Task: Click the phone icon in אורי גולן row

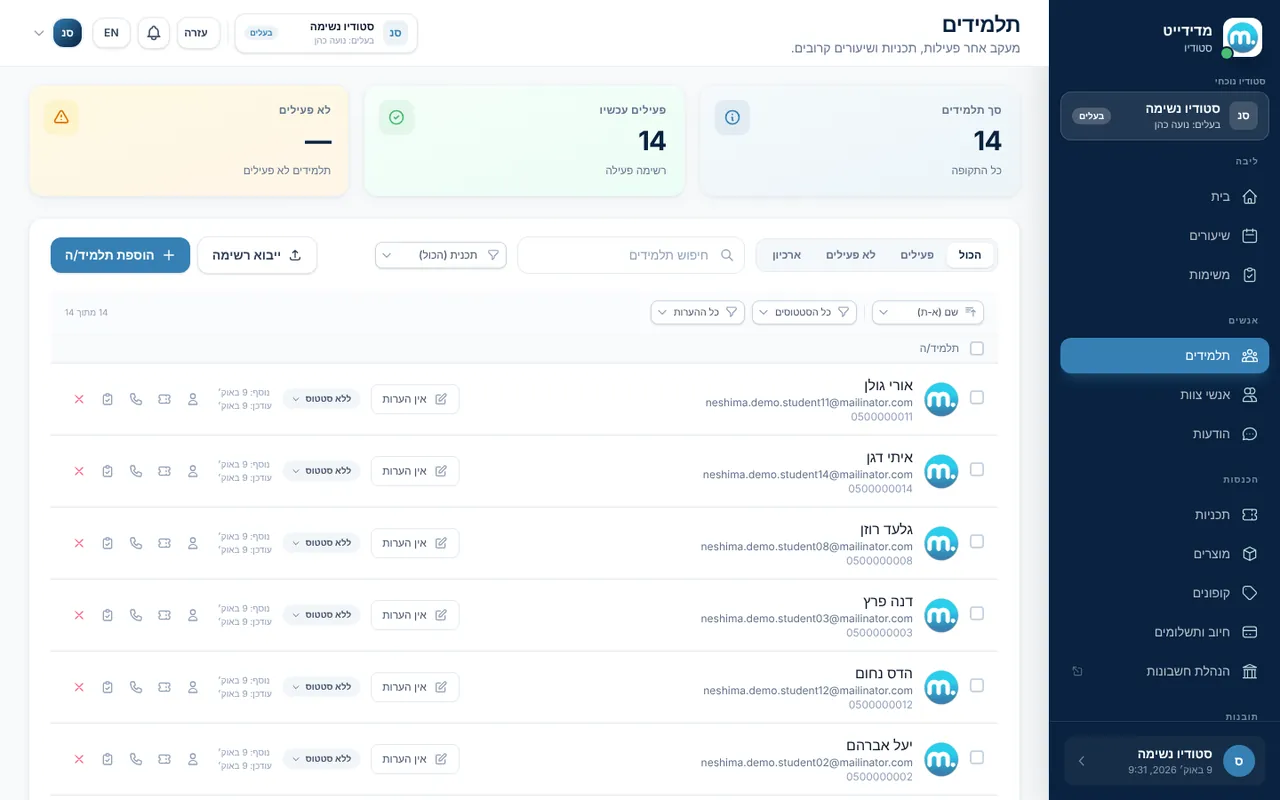Action: pyautogui.click(x=136, y=399)
